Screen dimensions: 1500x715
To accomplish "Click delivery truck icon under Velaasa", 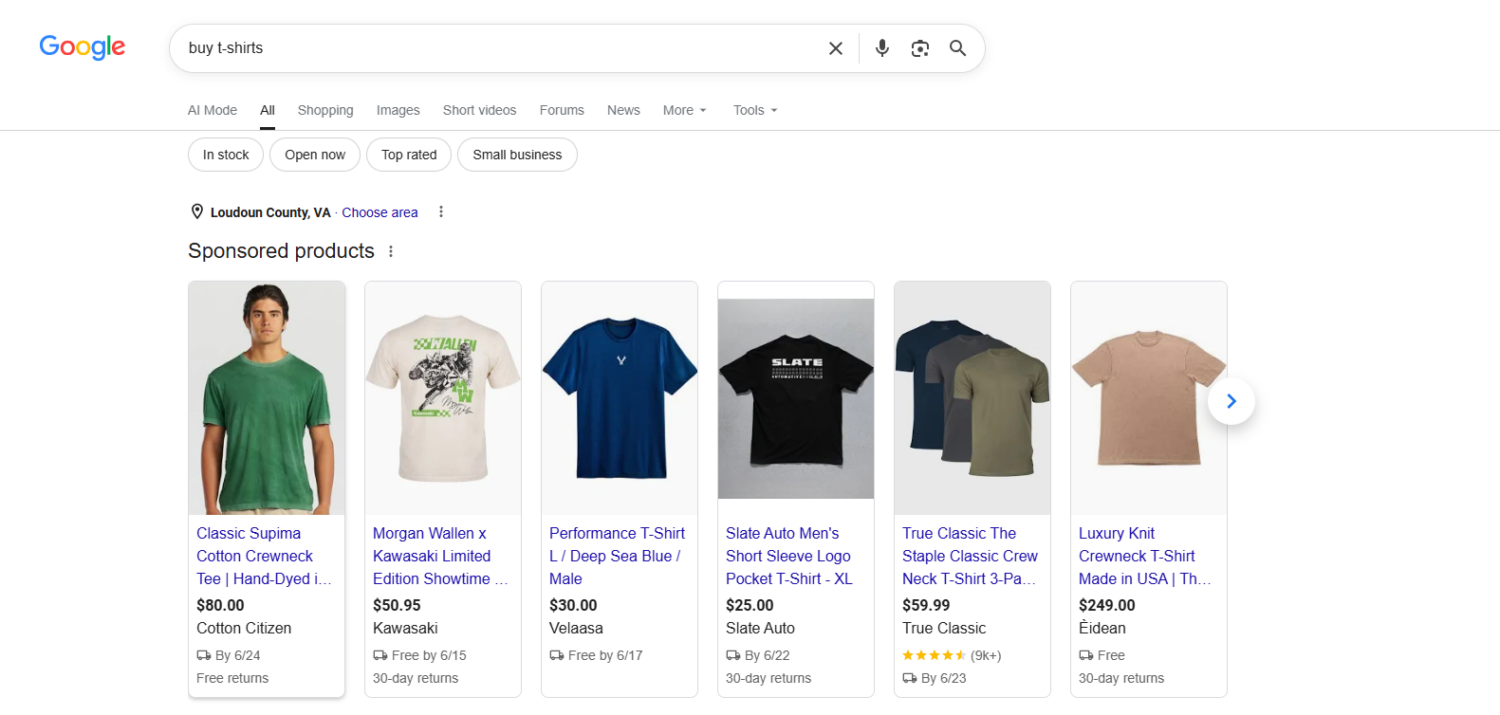I will pos(557,656).
